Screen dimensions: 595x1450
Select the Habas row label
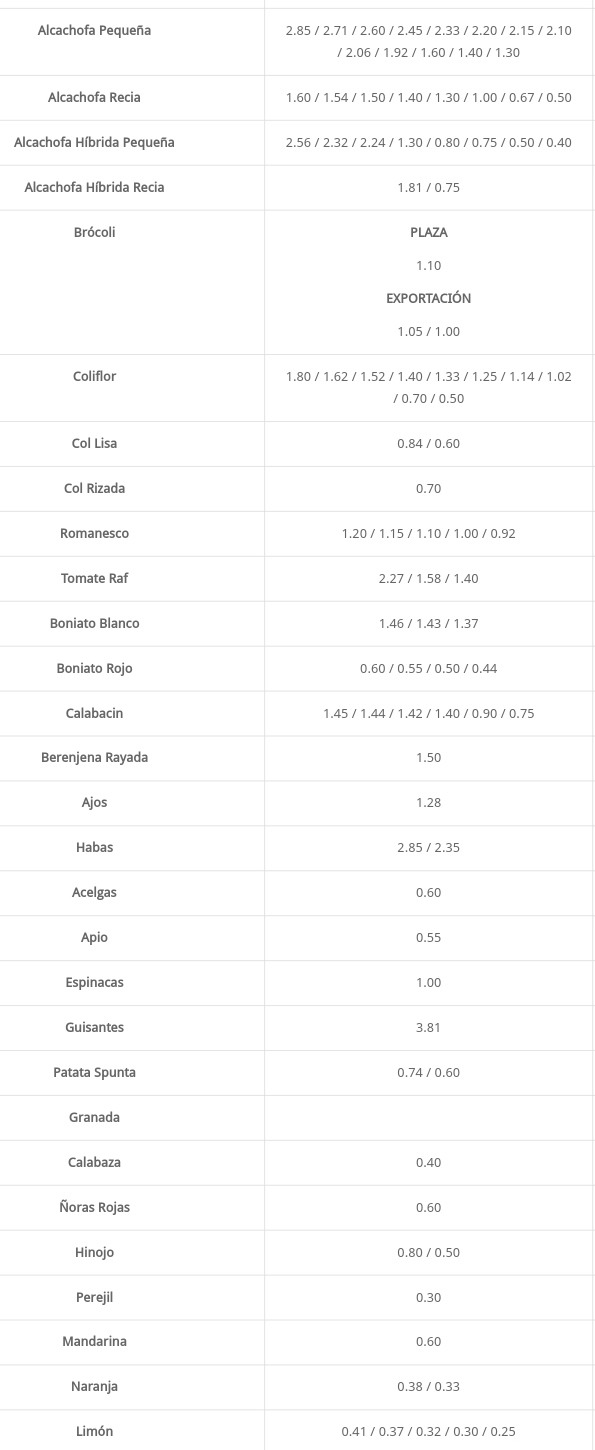pyautogui.click(x=94, y=848)
